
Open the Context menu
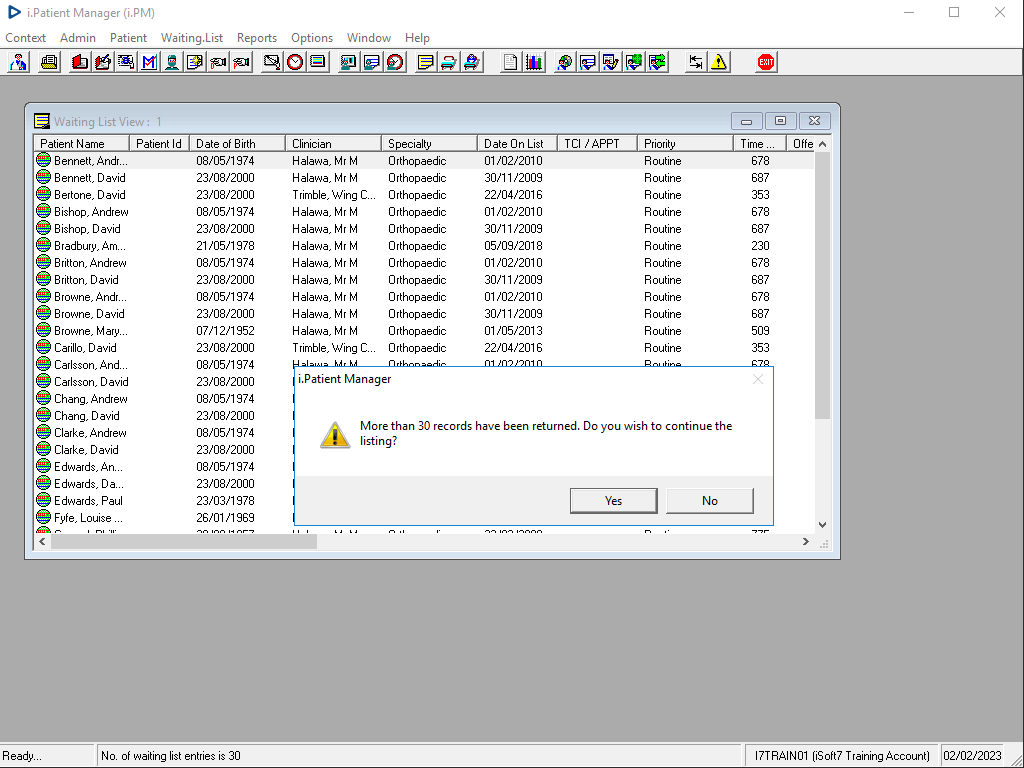coord(25,38)
